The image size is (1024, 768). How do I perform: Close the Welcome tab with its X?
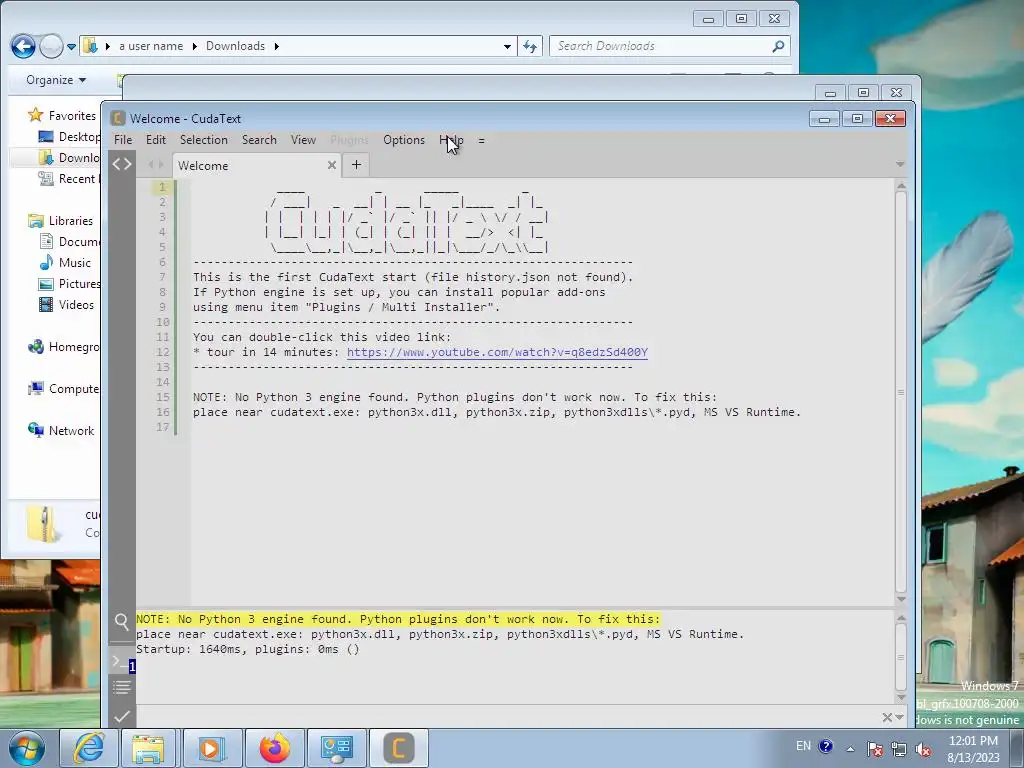click(x=332, y=165)
